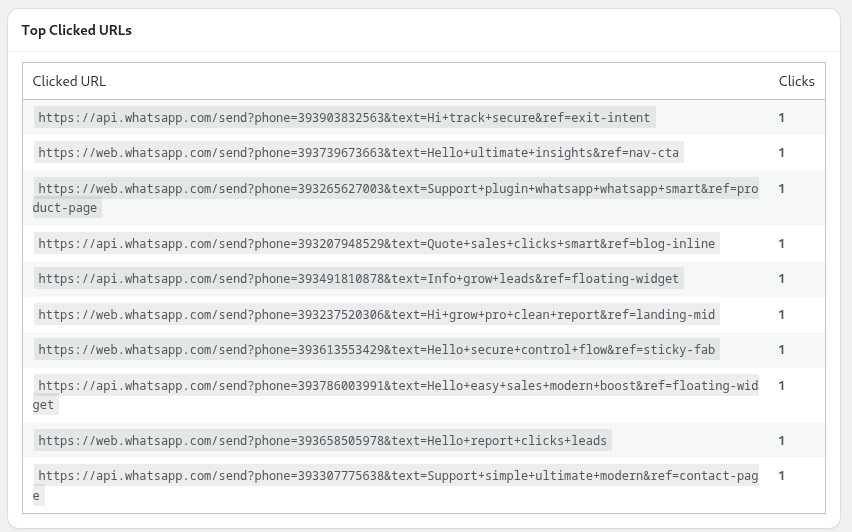Select the URL with ref=landing-mid
Viewport: 852px width, 532px height.
[376, 315]
